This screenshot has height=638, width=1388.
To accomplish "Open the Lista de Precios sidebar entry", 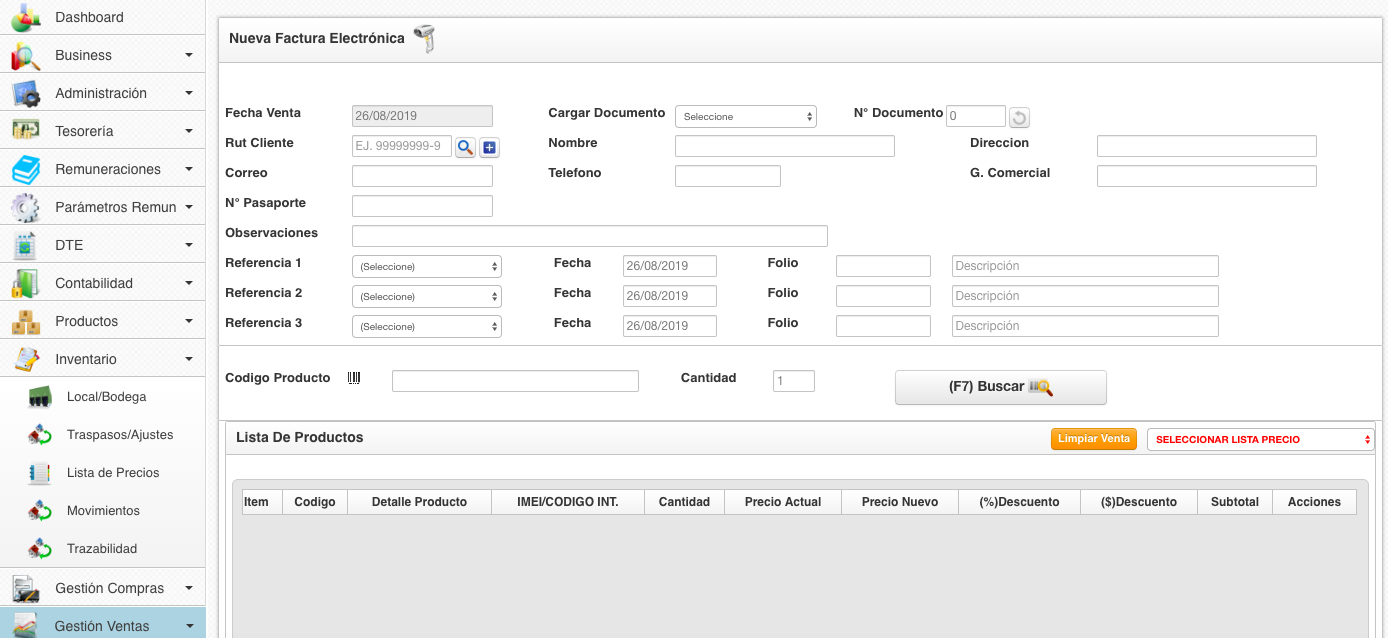I will pyautogui.click(x=112, y=473).
